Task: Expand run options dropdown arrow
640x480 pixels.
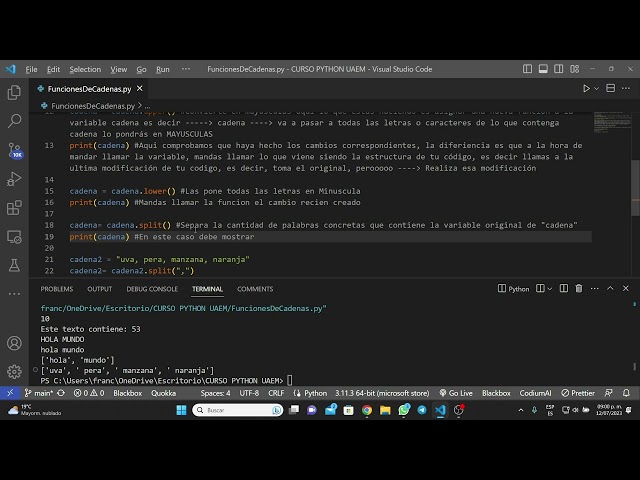Action: 596,88
